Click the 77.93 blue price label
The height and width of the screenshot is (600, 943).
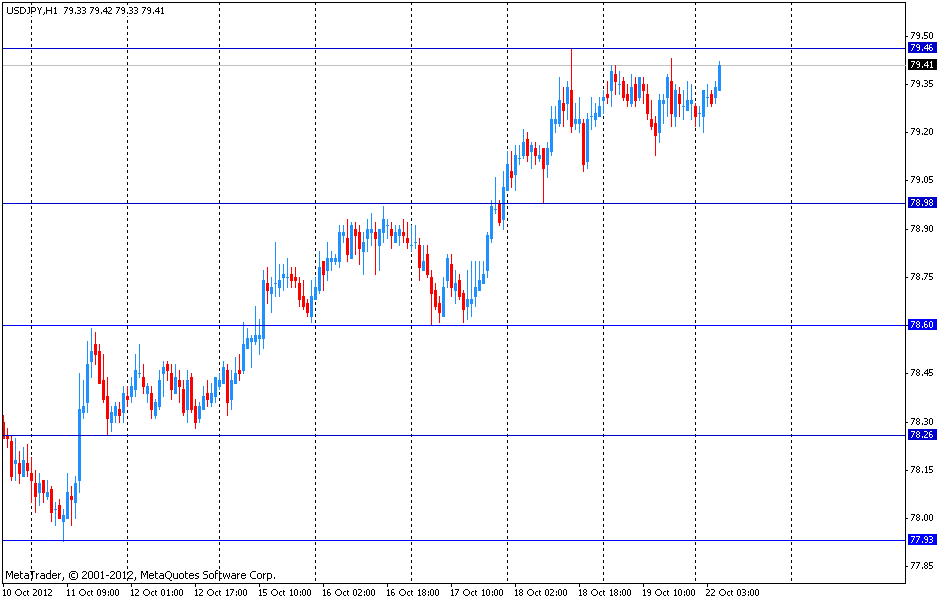pos(921,540)
